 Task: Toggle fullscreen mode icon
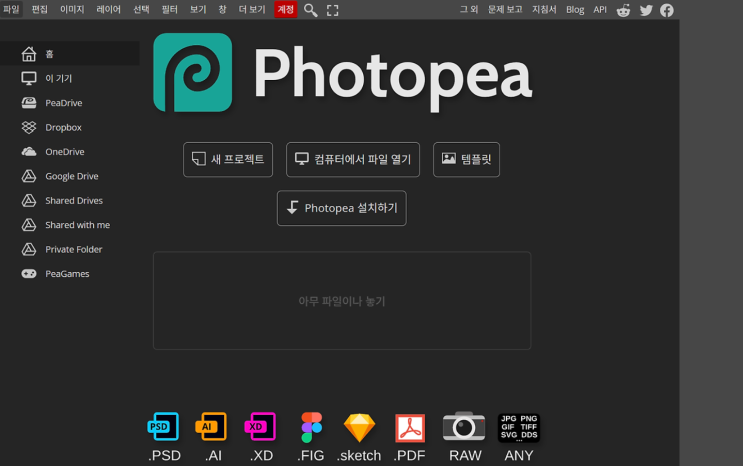tap(333, 10)
